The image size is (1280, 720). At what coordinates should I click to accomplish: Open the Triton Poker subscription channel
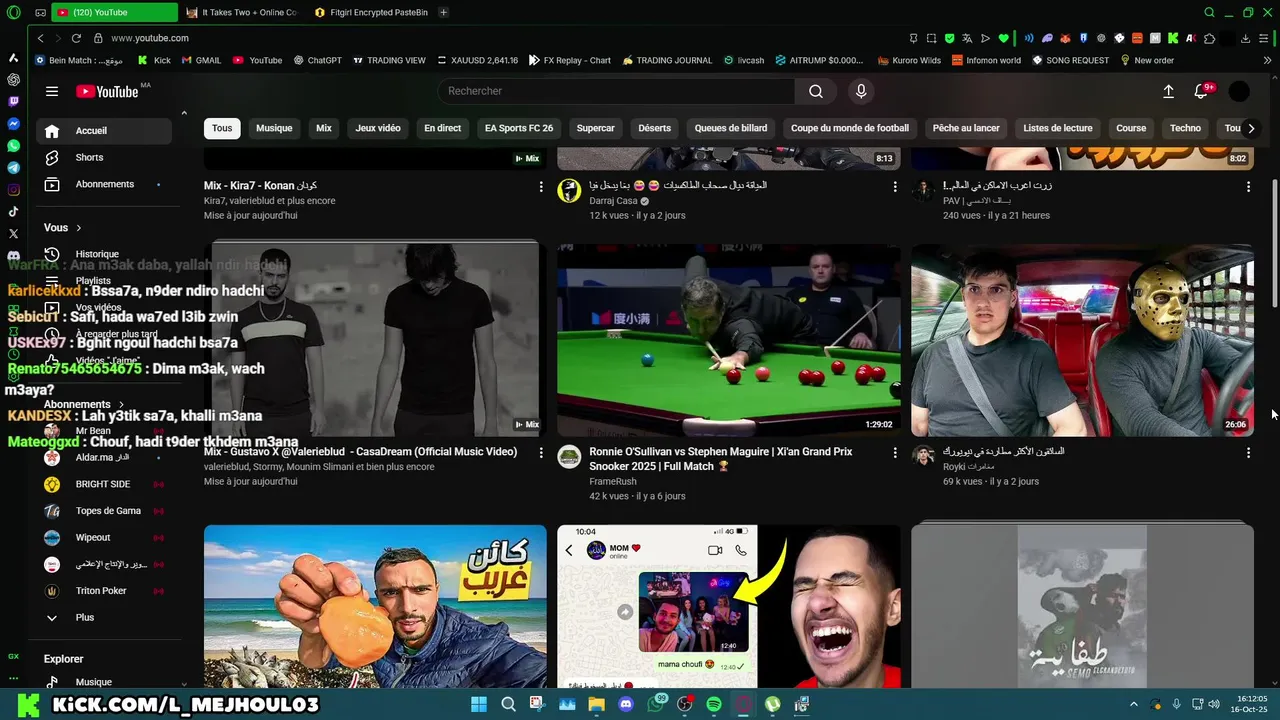point(104,591)
